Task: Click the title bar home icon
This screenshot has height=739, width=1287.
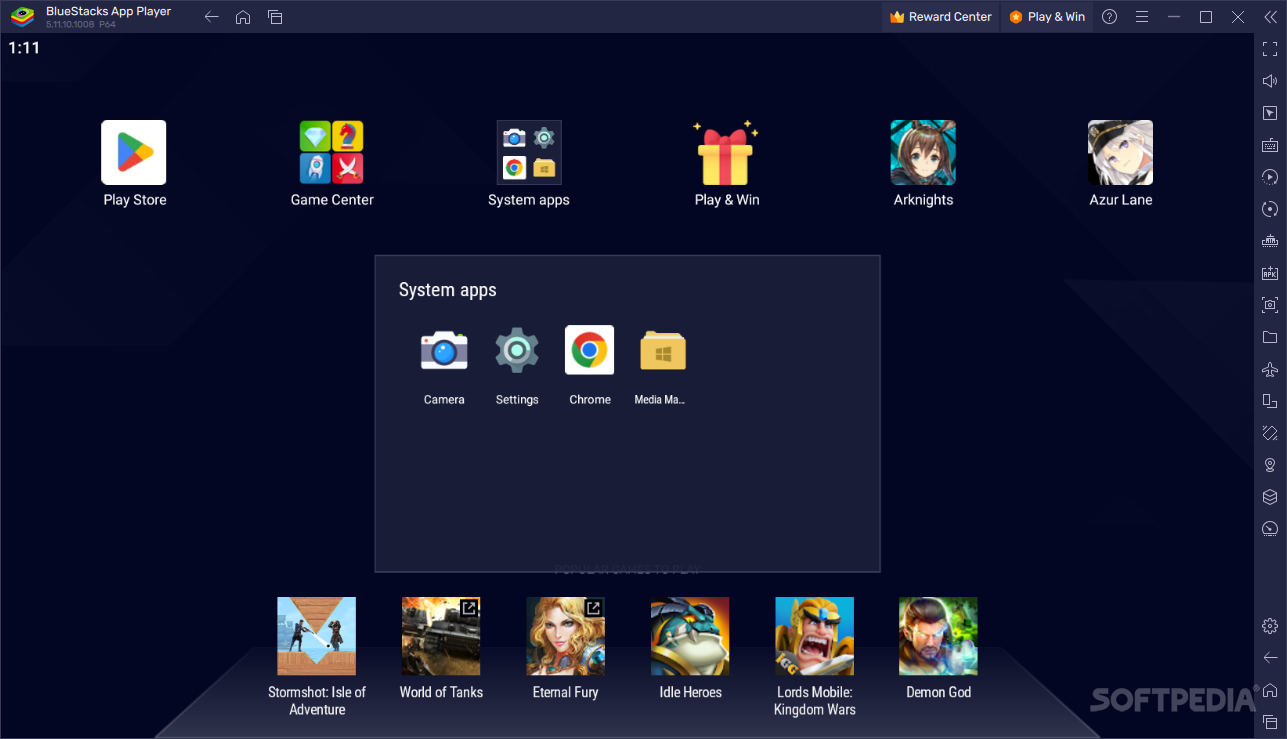Action: pos(243,17)
